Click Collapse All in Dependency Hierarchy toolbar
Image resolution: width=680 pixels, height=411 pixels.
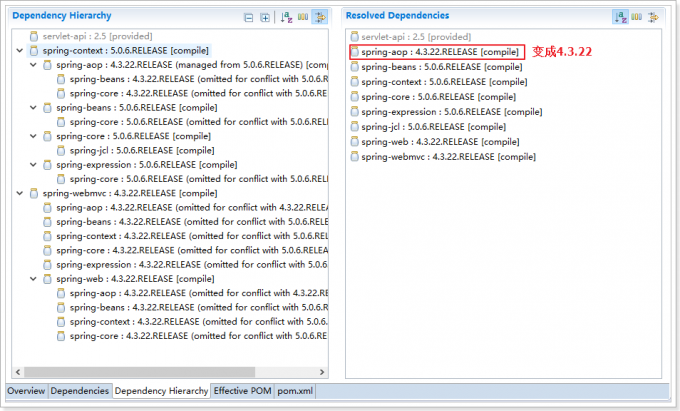(249, 18)
